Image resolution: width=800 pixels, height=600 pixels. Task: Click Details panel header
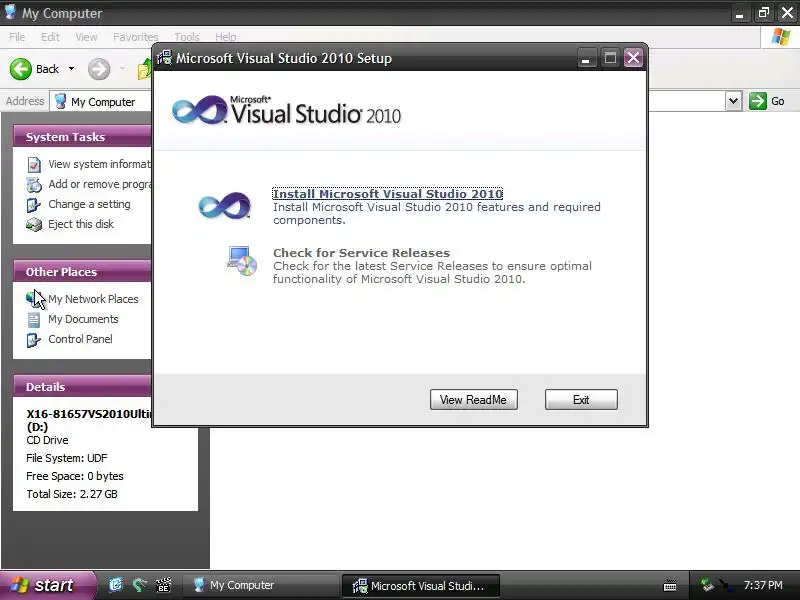click(83, 387)
